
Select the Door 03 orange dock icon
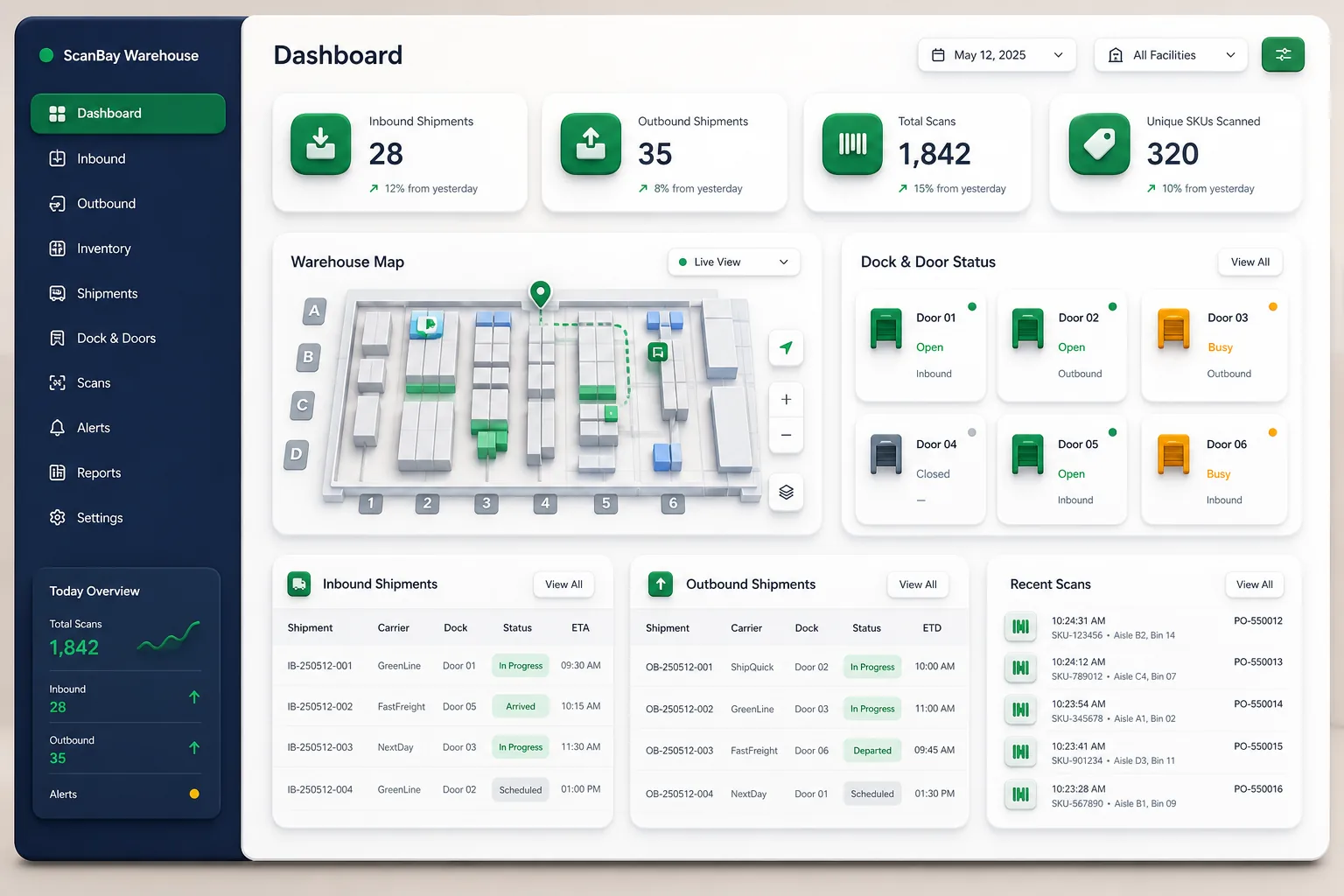1173,330
